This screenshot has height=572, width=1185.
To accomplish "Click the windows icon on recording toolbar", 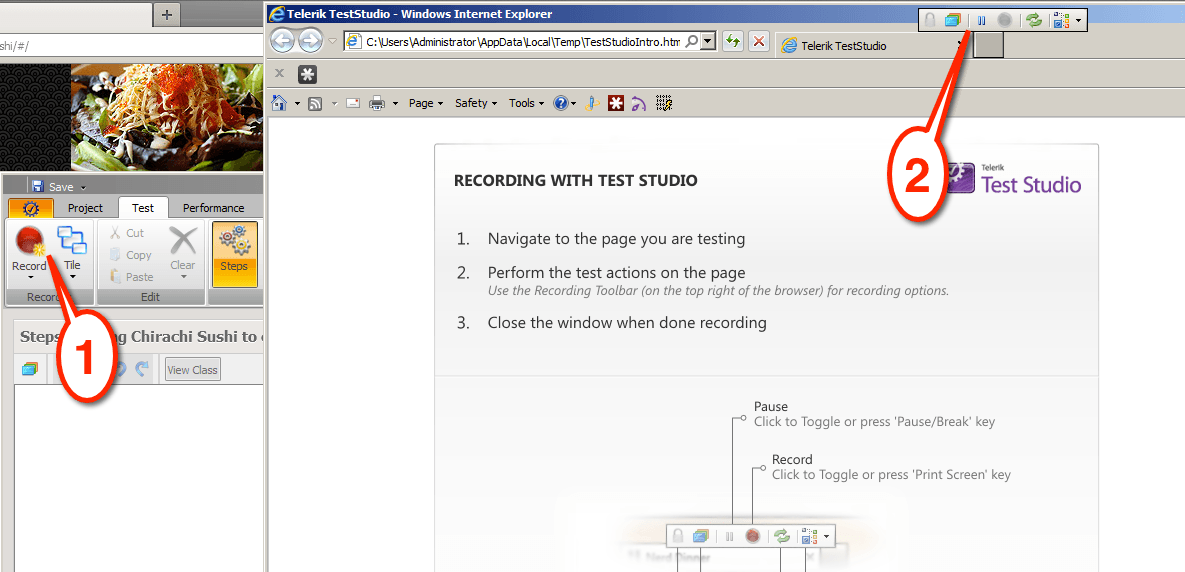I will click(951, 20).
